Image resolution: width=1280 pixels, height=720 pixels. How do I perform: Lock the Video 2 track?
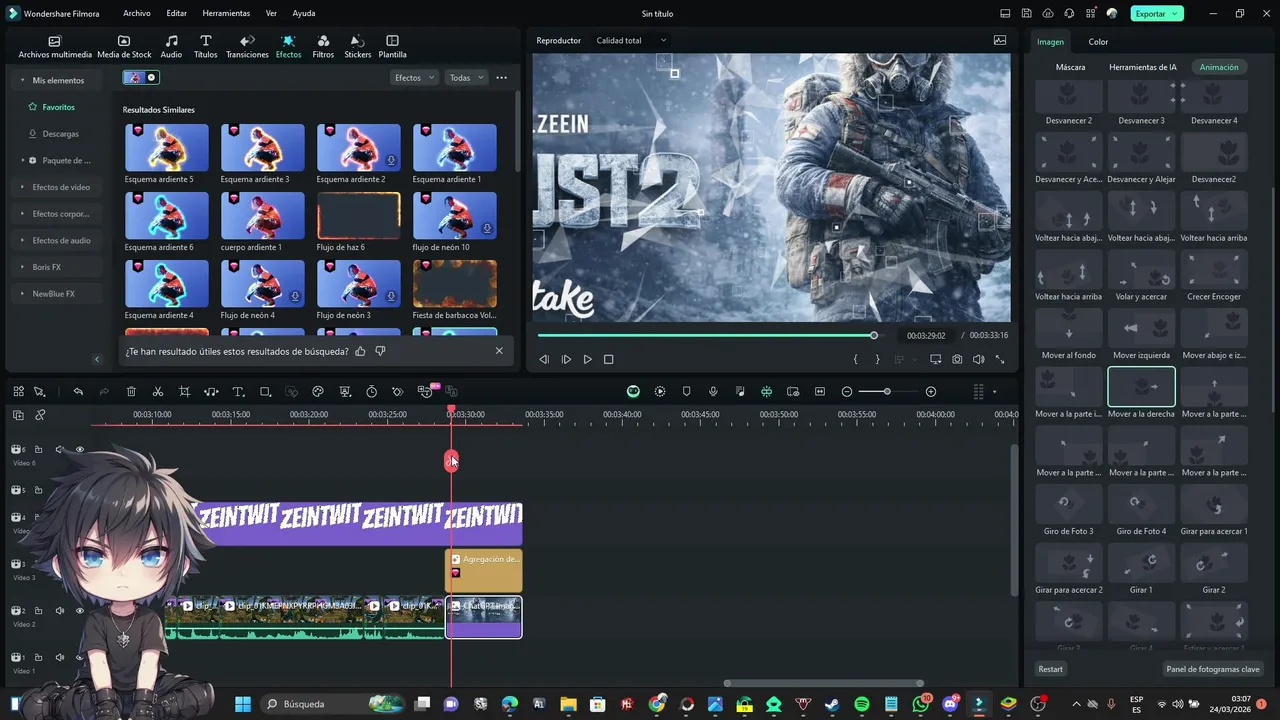(x=39, y=611)
